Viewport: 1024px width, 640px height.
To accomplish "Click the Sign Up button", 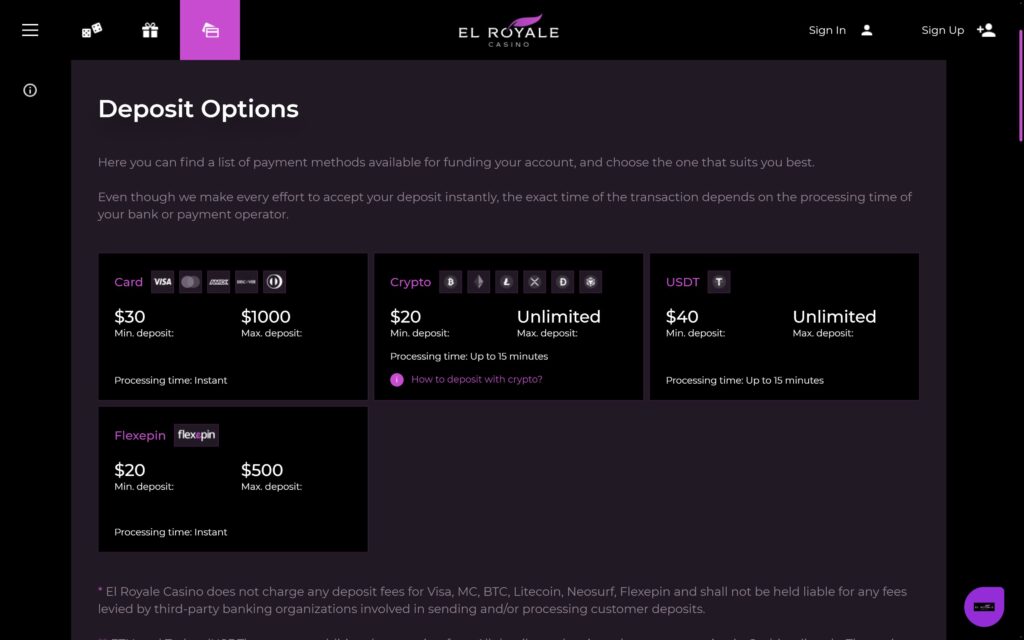I will pos(957,30).
